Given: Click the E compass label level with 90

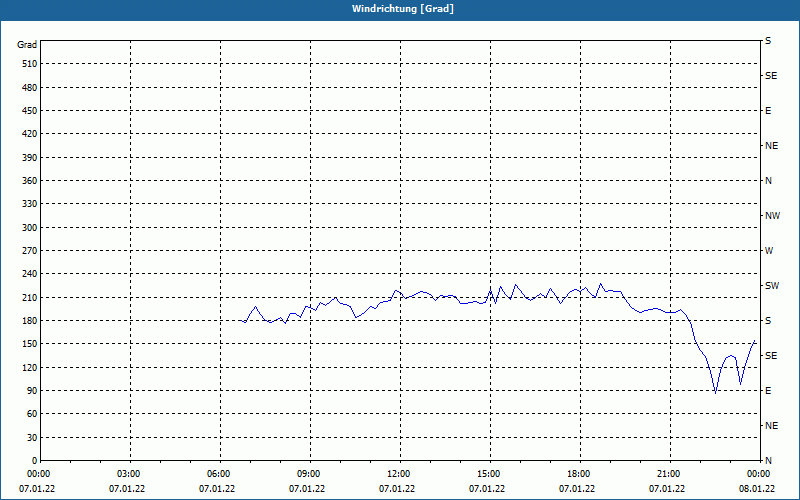Looking at the screenshot, I should pos(768,391).
